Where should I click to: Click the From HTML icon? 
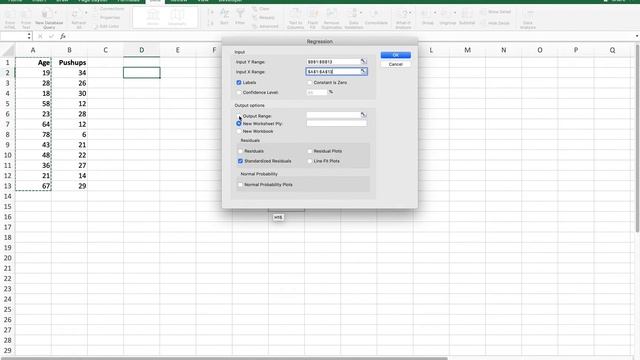pyautogui.click(x=10, y=19)
